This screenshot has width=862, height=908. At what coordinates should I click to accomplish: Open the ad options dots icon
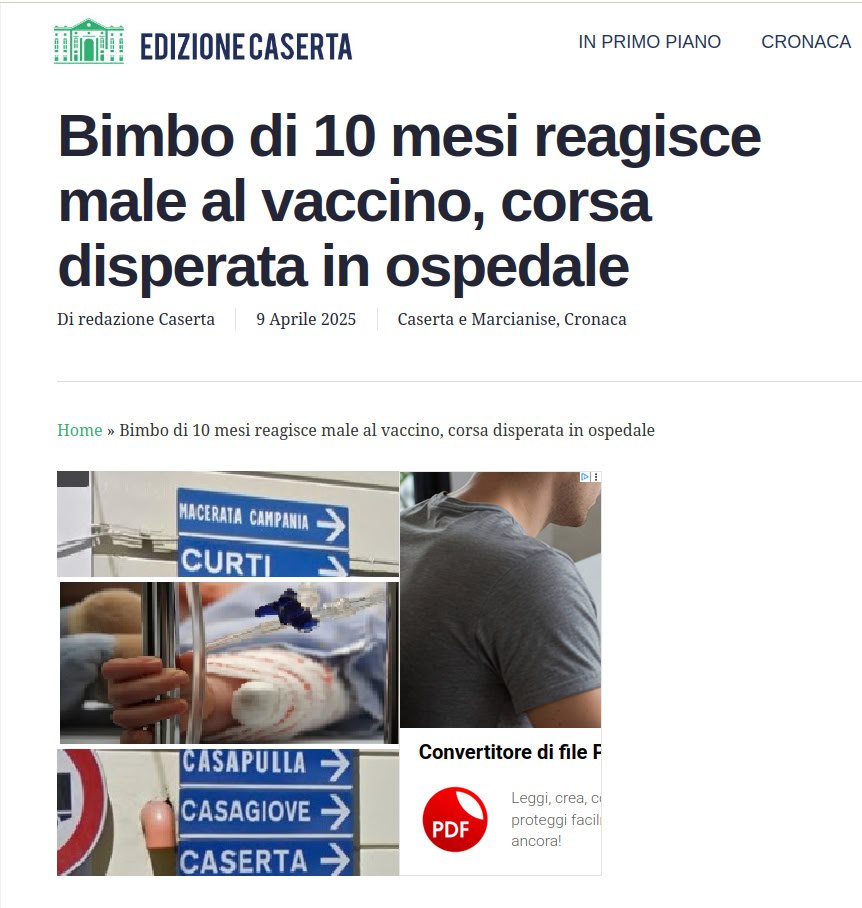(596, 477)
